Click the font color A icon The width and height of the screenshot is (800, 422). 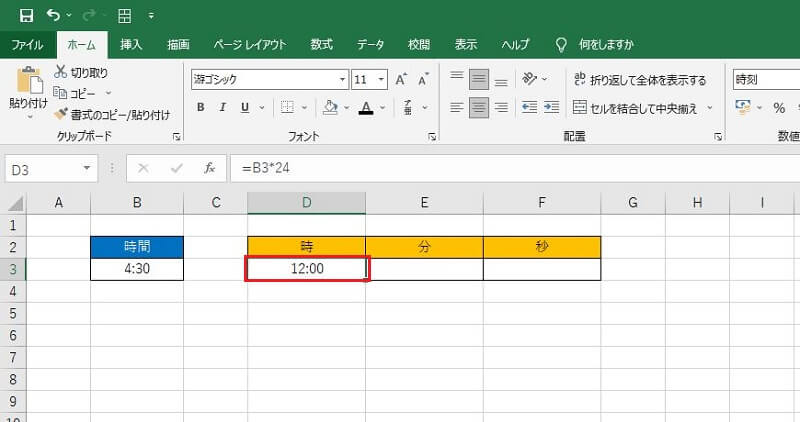click(366, 107)
